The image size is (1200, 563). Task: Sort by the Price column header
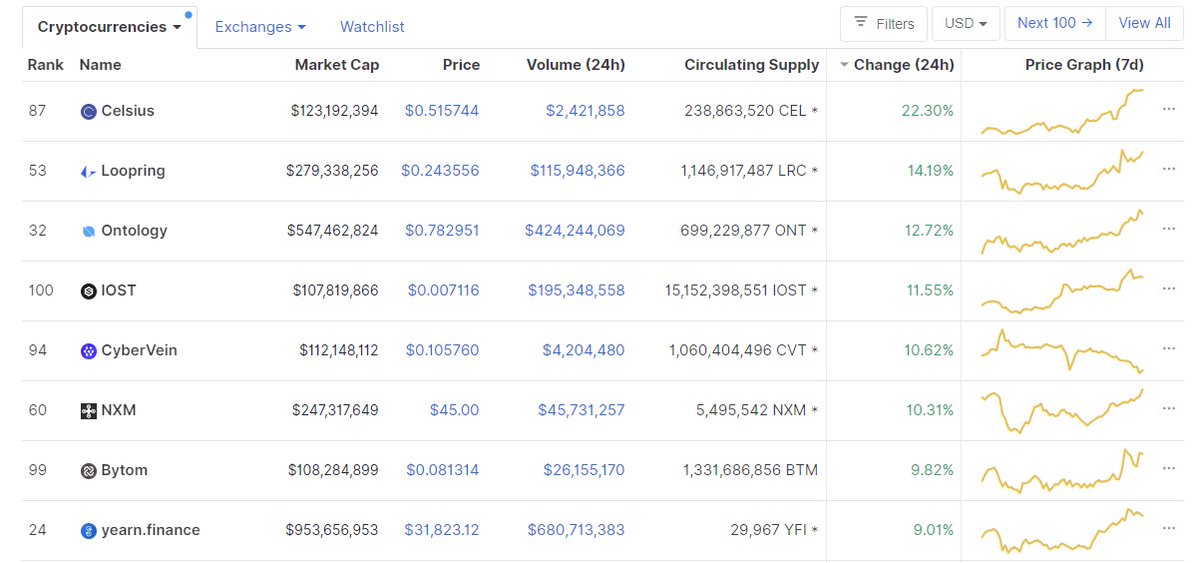[x=461, y=65]
